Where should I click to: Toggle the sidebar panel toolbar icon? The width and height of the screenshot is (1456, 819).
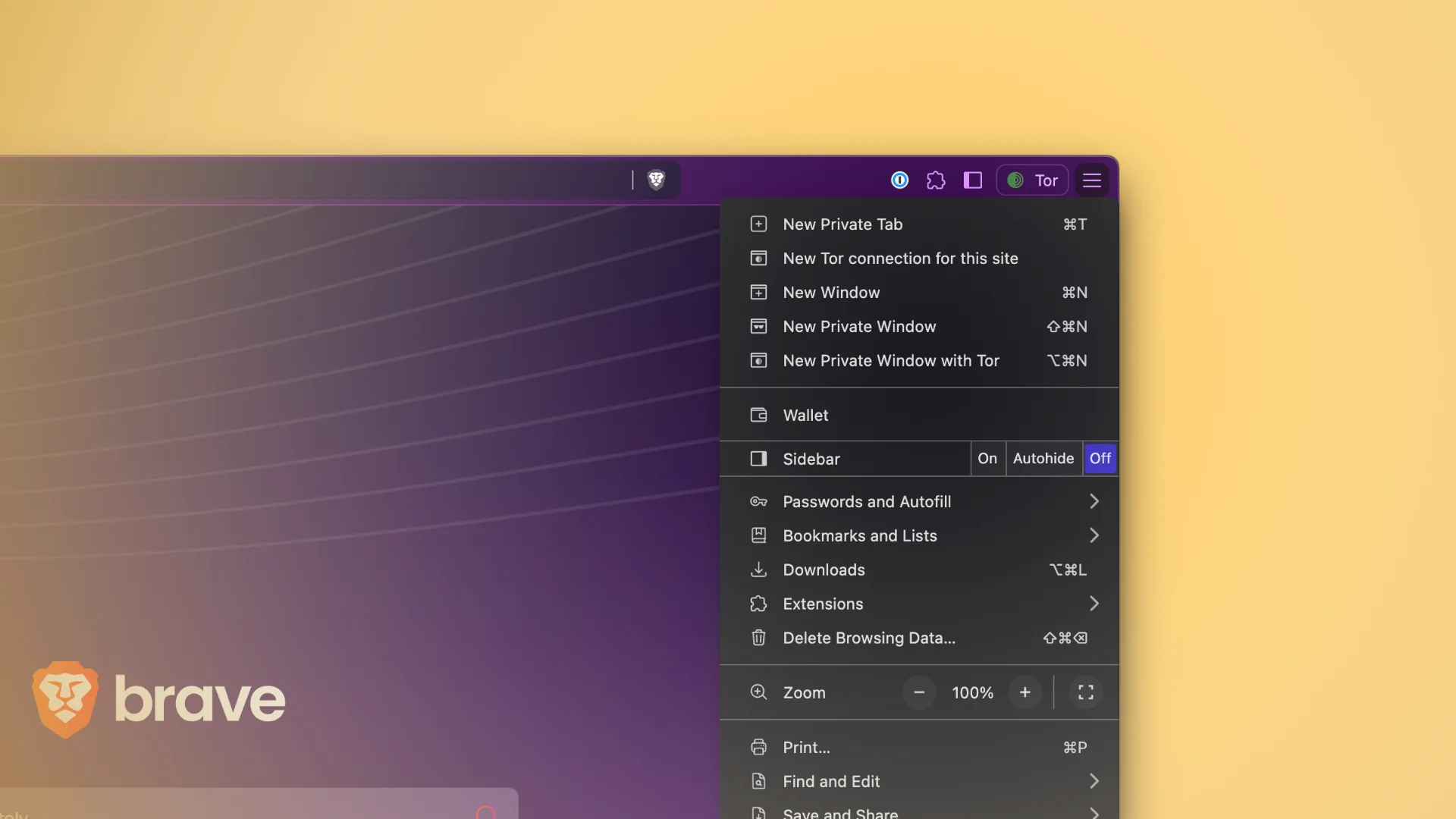coord(973,180)
